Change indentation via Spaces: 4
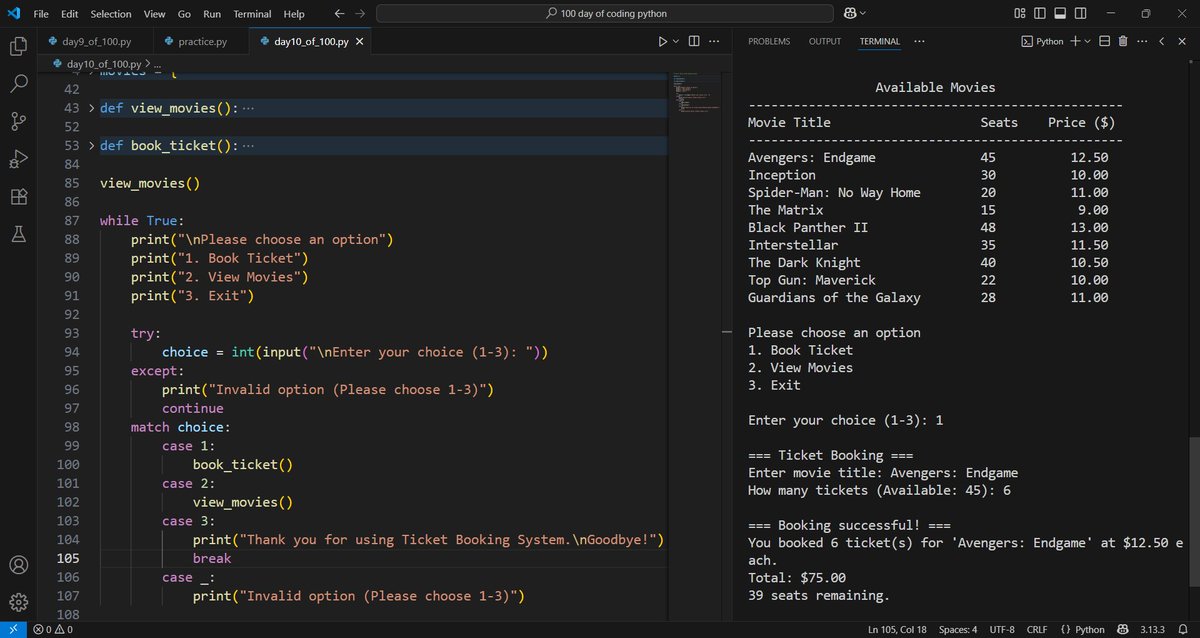This screenshot has width=1200, height=638. click(958, 629)
